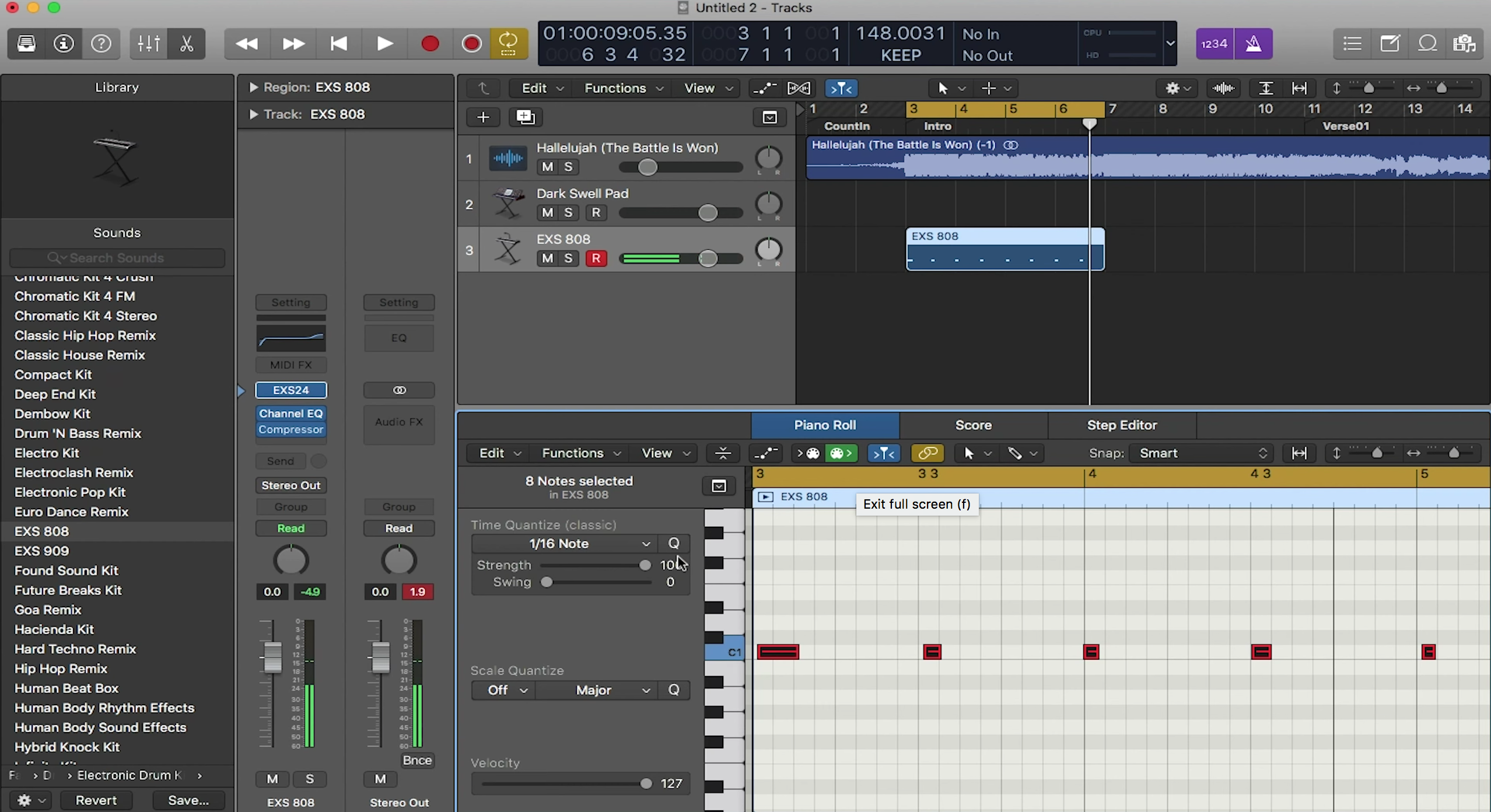Drag the Velocity slider to adjust value
1491x812 pixels.
click(645, 783)
